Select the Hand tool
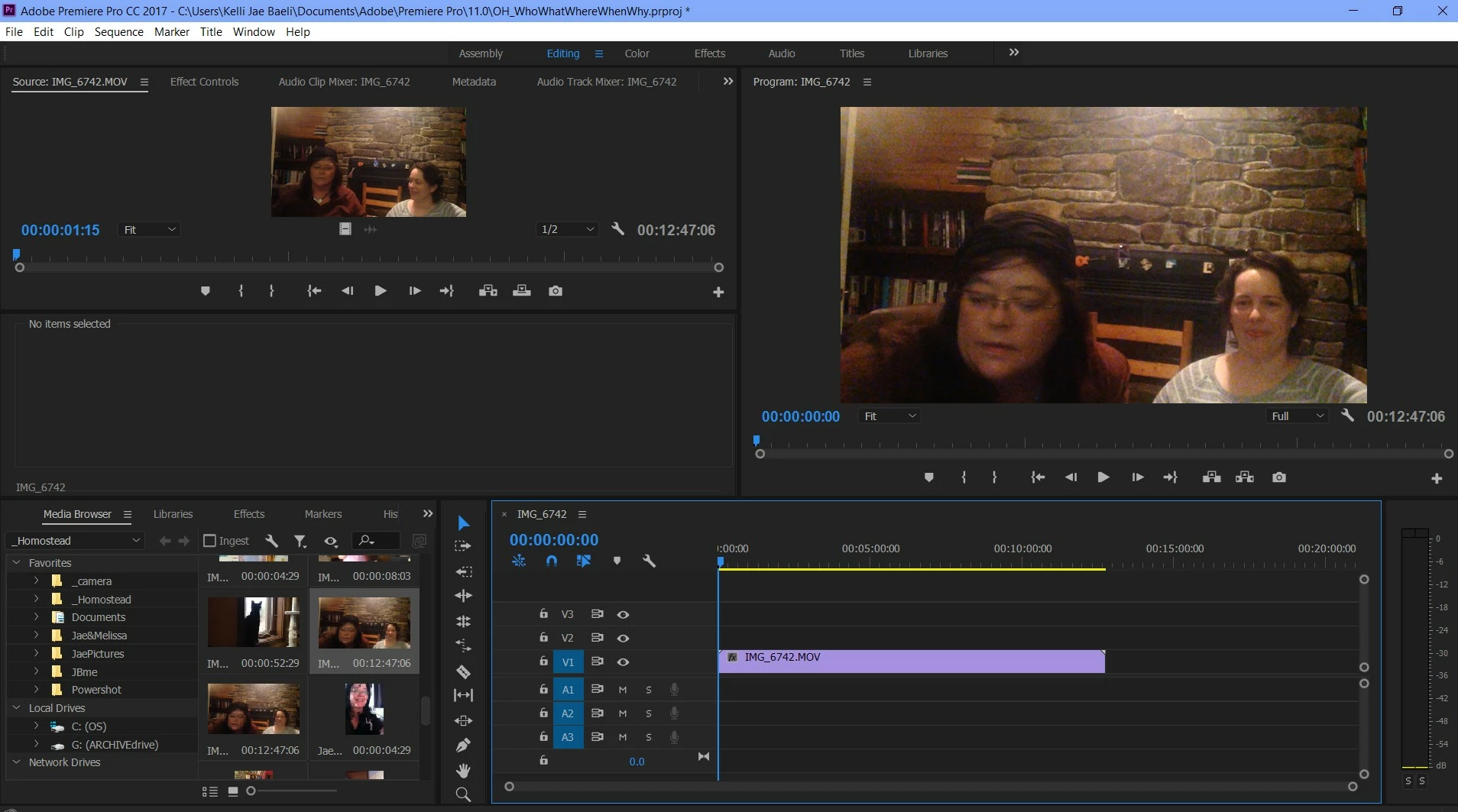Image resolution: width=1458 pixels, height=812 pixels. 463,770
